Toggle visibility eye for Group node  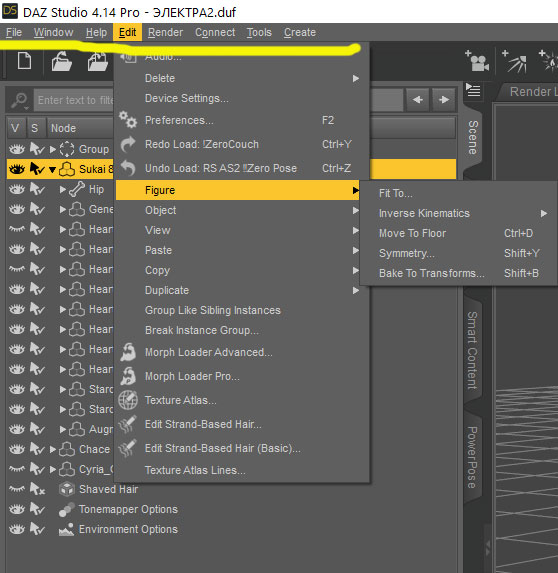click(17, 149)
